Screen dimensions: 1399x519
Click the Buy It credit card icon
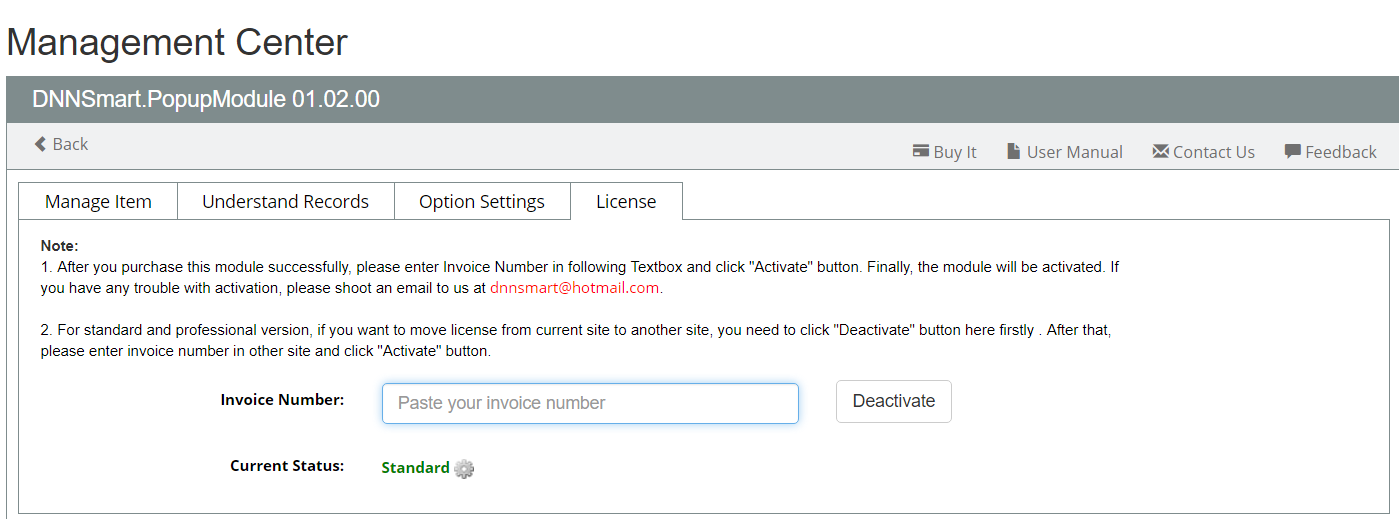921,152
